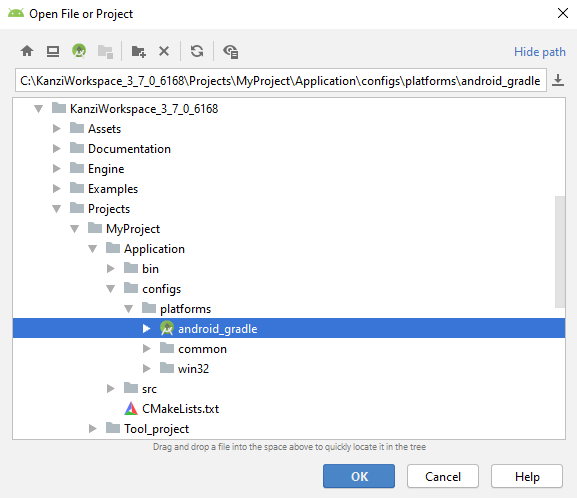Image resolution: width=577 pixels, height=498 pixels.
Task: Click the Cancel button
Action: [x=443, y=476]
